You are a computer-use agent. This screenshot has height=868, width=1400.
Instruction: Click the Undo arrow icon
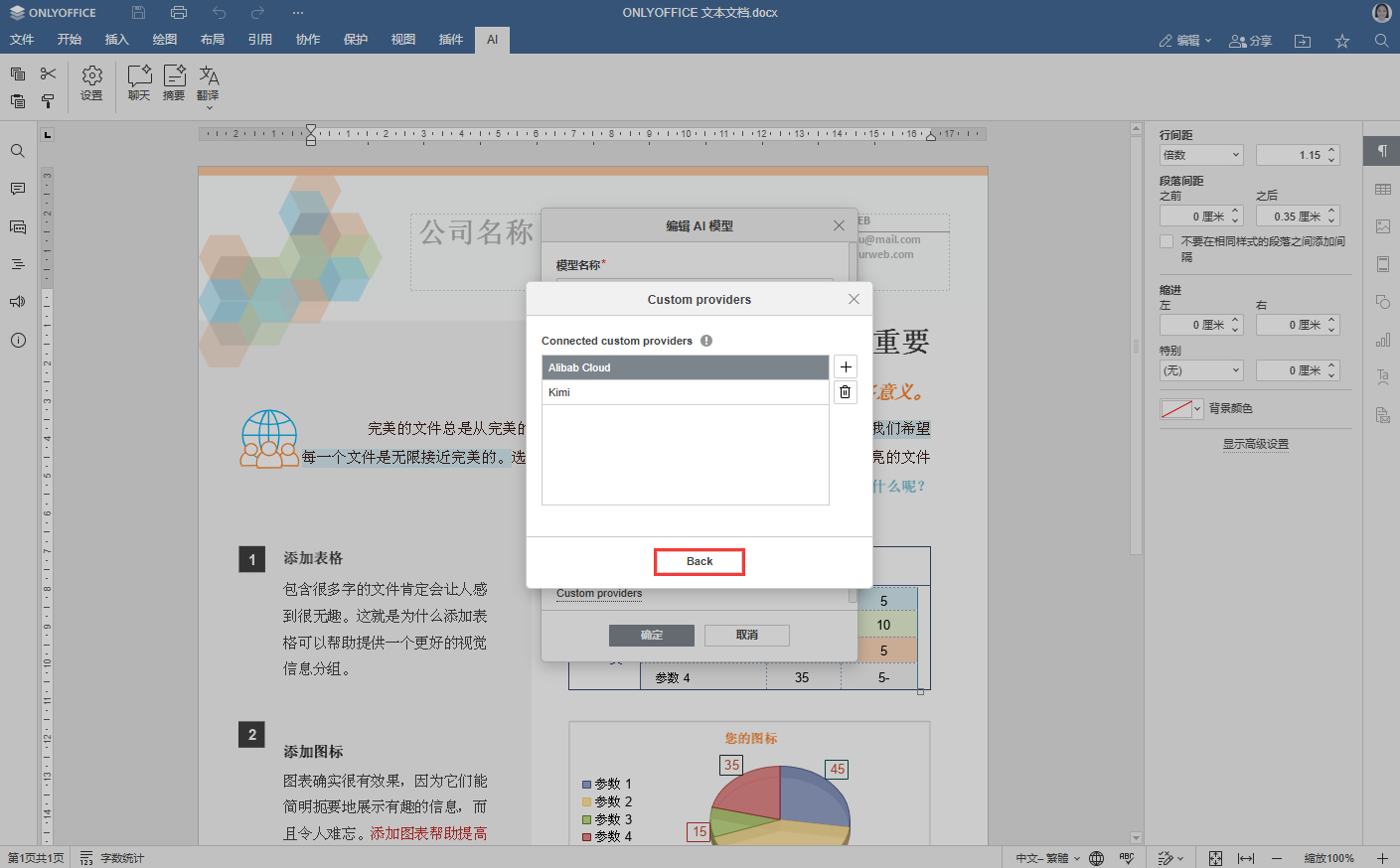click(219, 13)
